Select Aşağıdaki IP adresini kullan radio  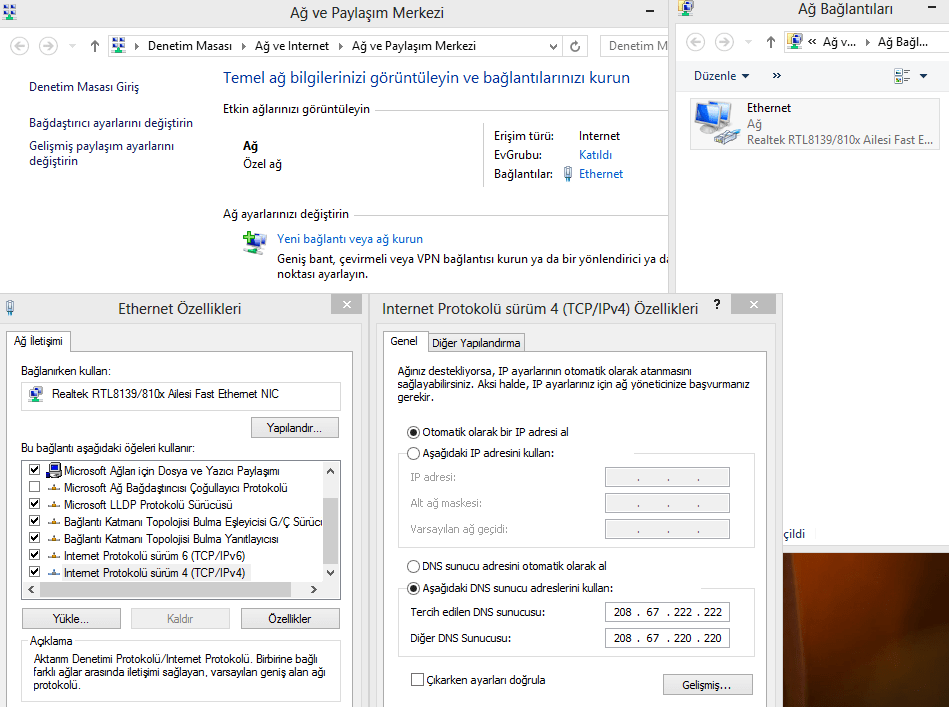(x=413, y=453)
